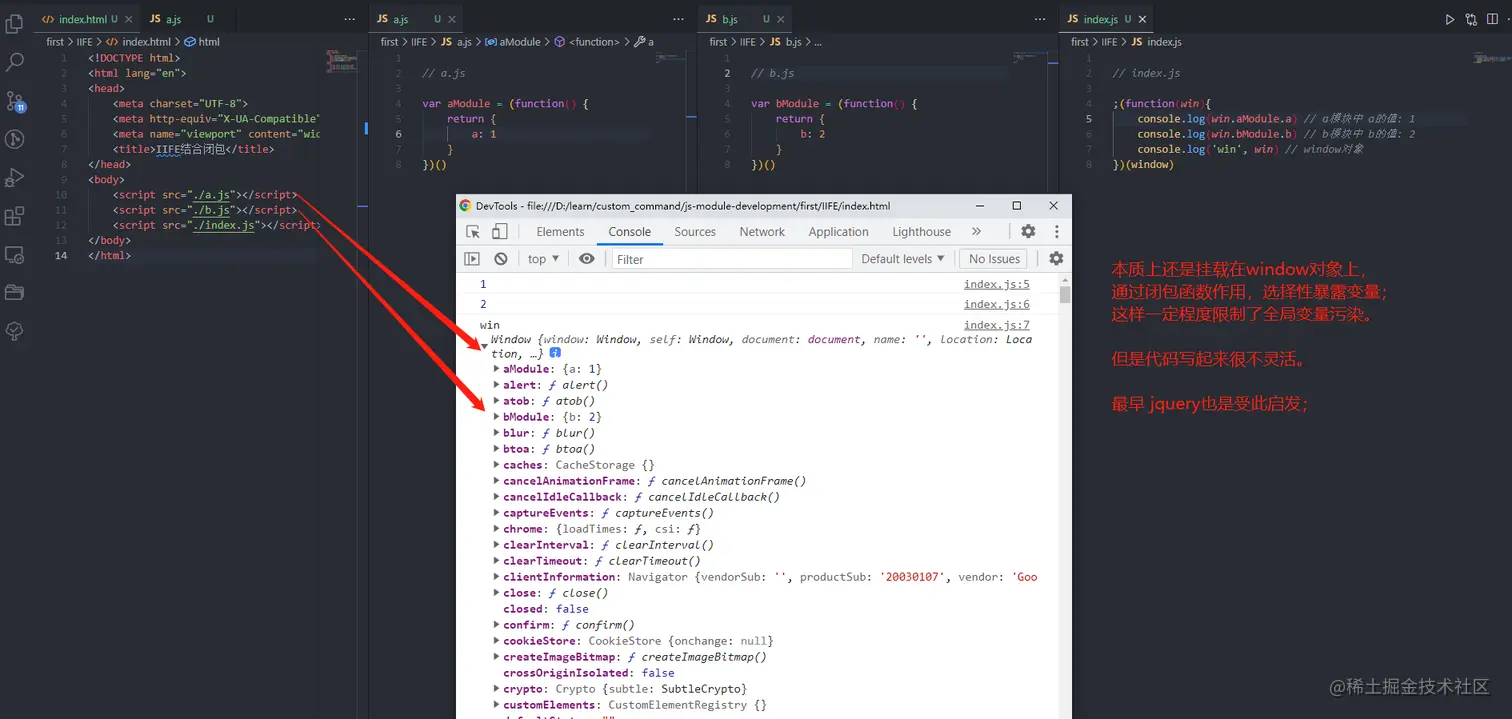Click aModule breadcrumb in a.js editor
This screenshot has height=719, width=1512.
[x=520, y=42]
